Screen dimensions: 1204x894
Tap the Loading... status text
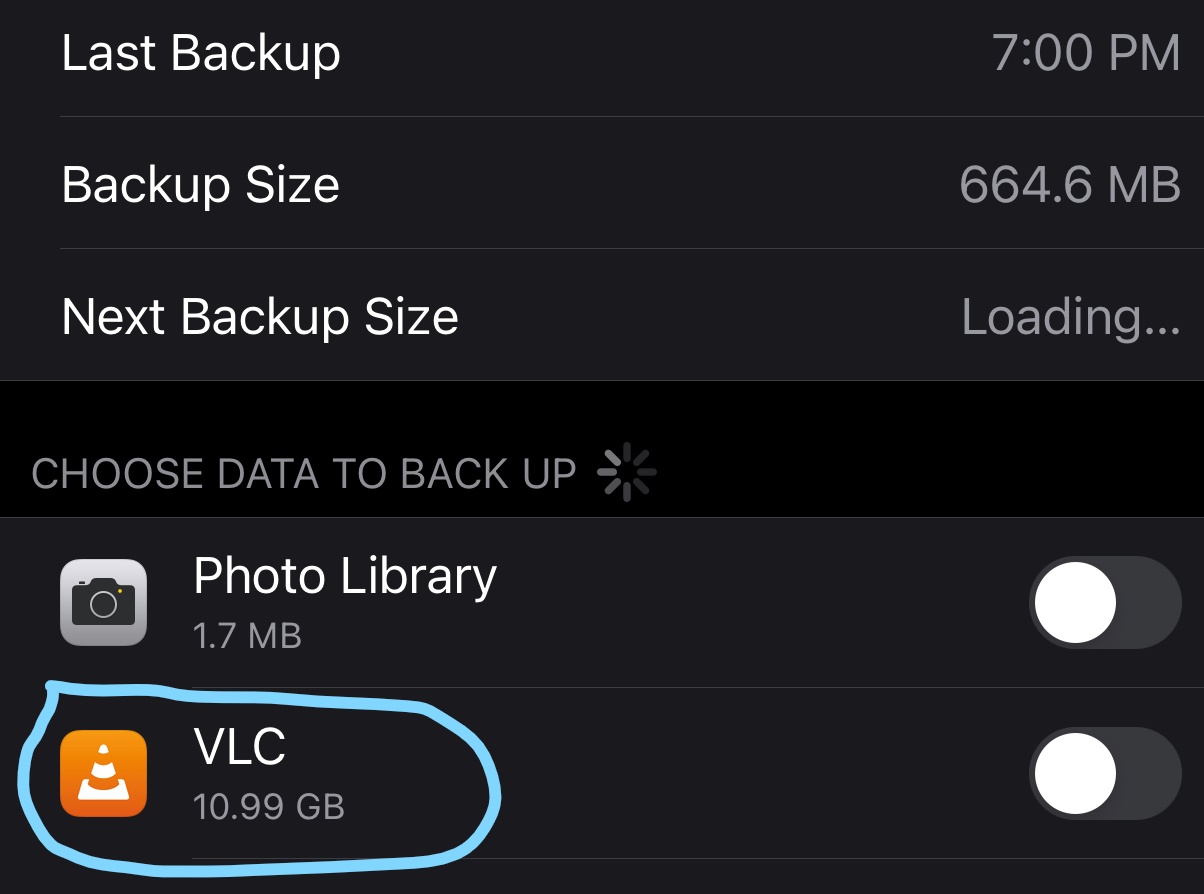[1070, 317]
